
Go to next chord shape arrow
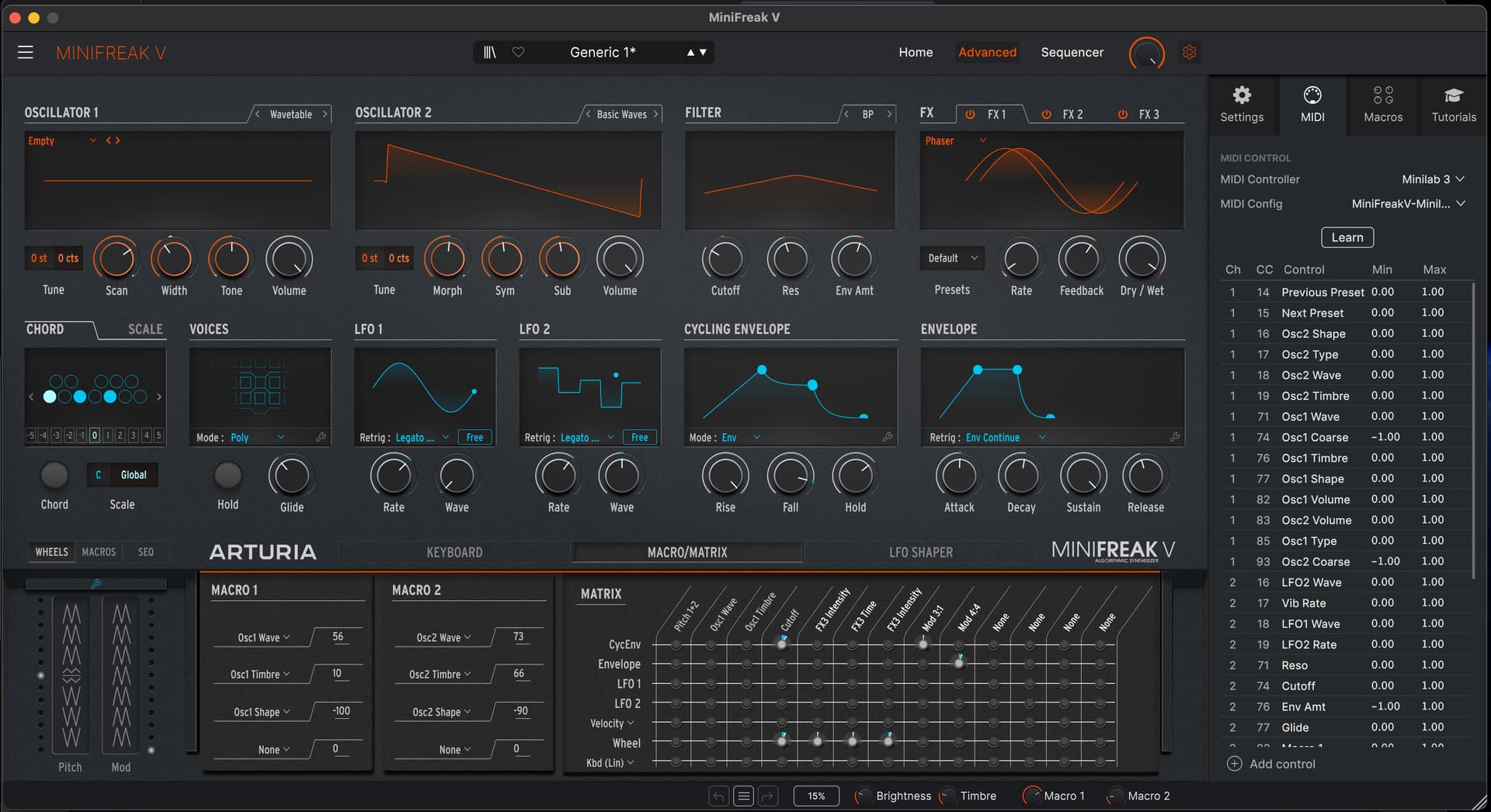pyautogui.click(x=159, y=397)
